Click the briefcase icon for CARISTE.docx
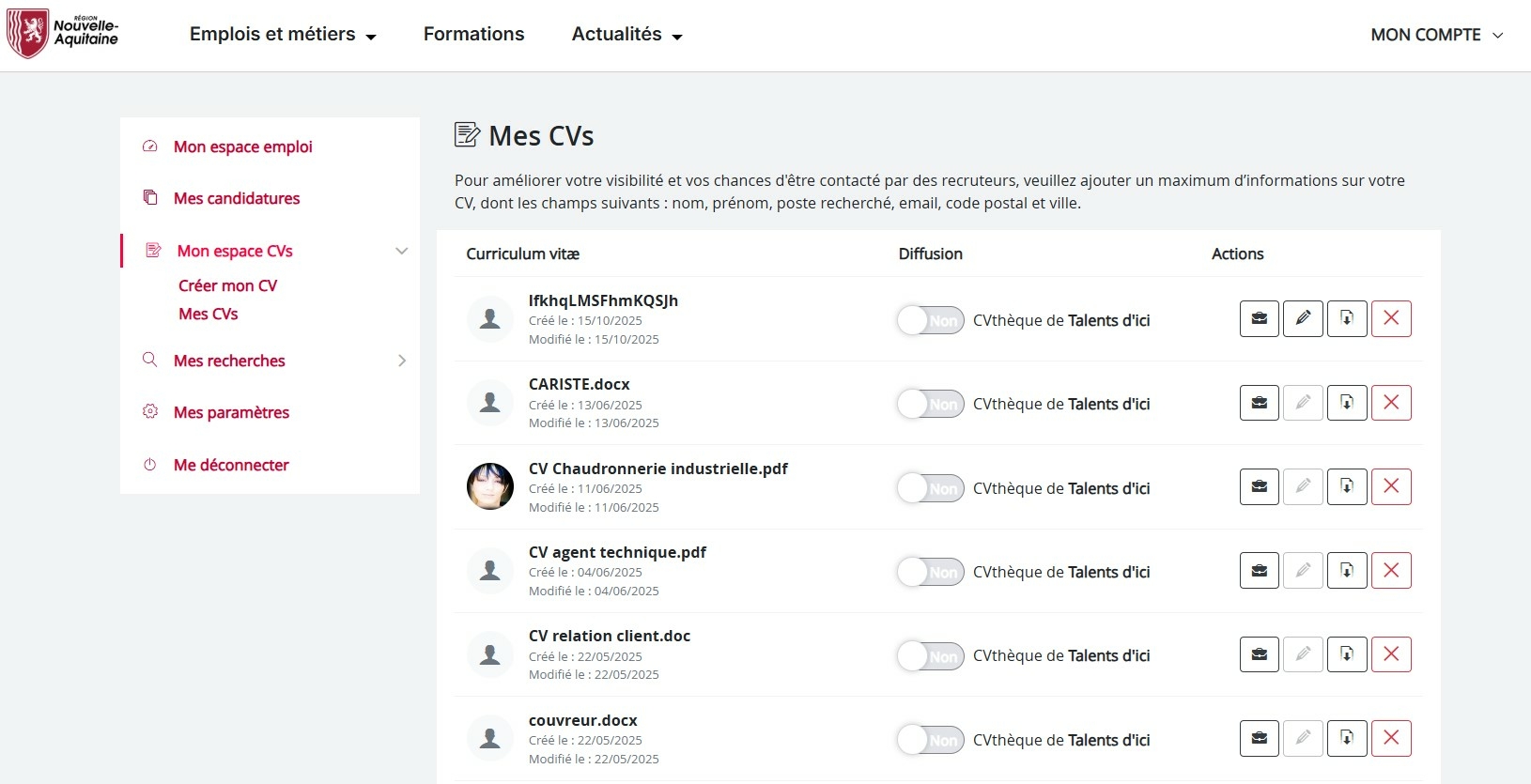Screen dimensions: 1531x784 (x=1259, y=403)
